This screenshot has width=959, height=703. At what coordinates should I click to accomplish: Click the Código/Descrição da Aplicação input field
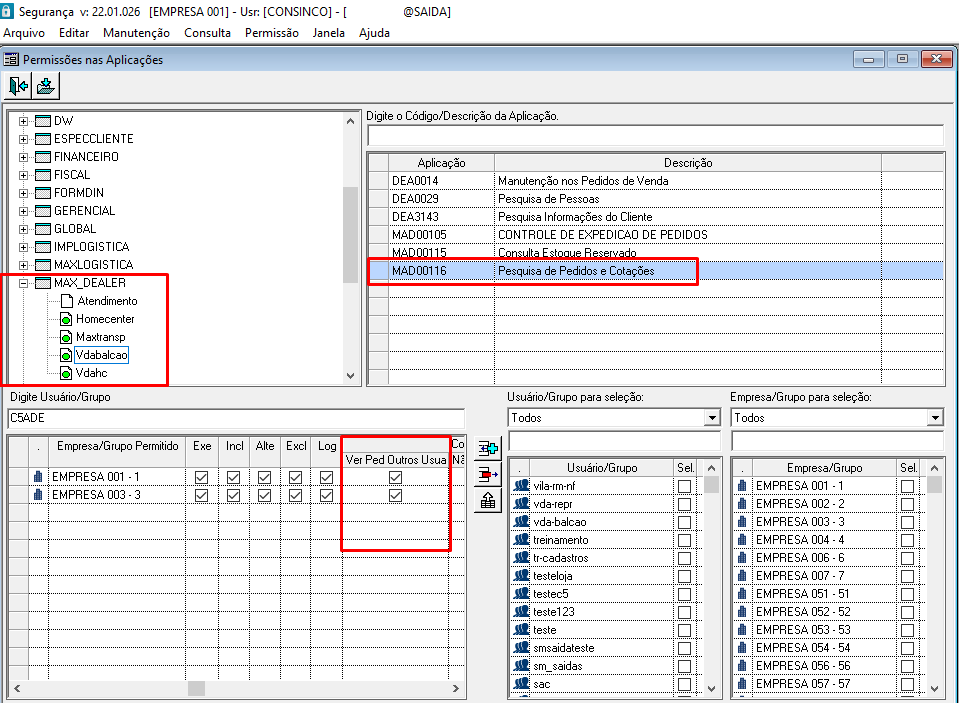[656, 136]
